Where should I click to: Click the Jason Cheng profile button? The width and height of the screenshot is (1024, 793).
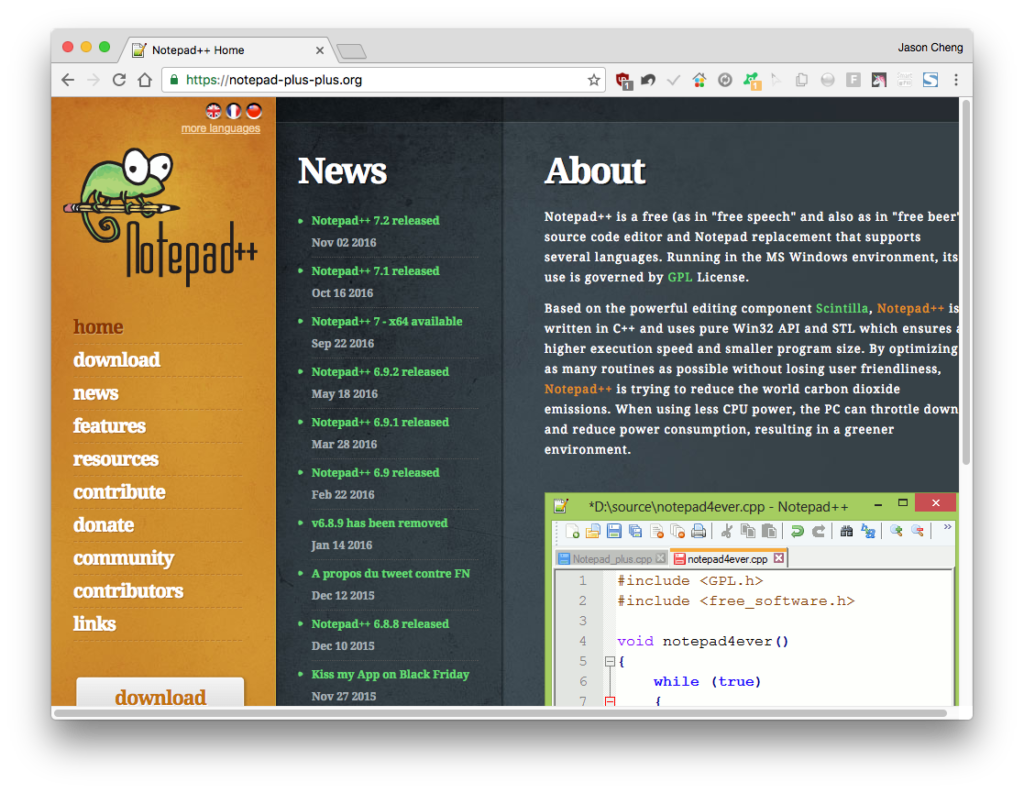pos(930,48)
